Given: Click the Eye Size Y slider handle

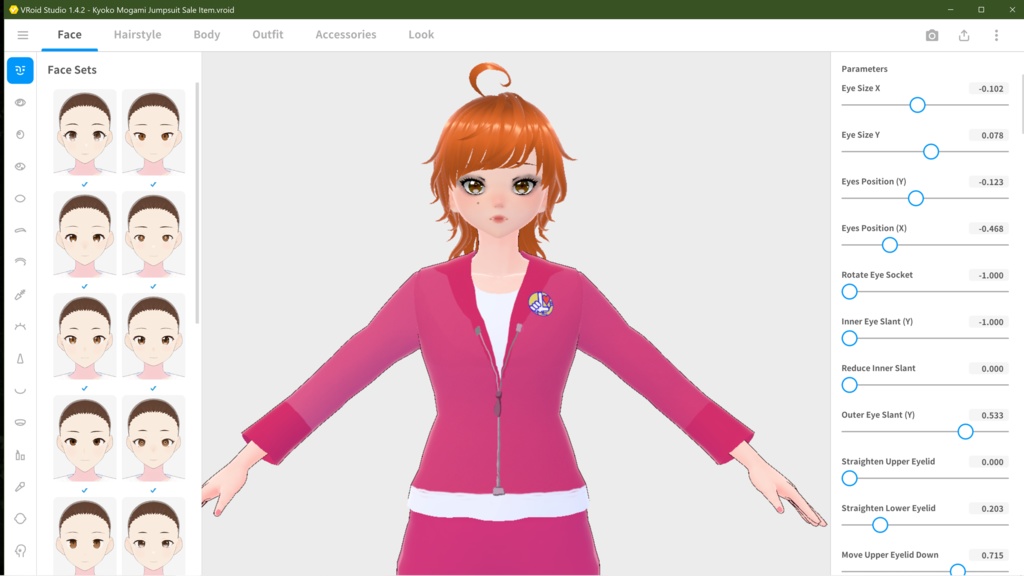Looking at the screenshot, I should tap(931, 151).
